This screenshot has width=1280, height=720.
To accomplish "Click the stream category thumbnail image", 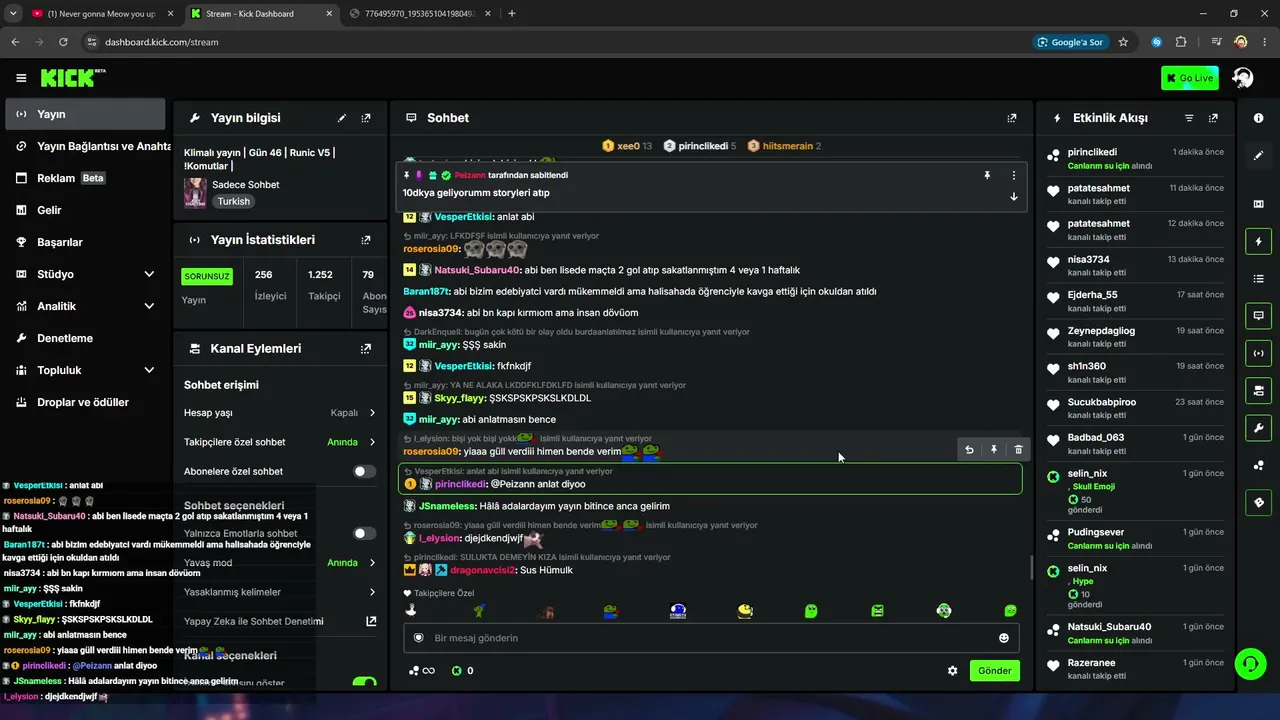I will 195,193.
